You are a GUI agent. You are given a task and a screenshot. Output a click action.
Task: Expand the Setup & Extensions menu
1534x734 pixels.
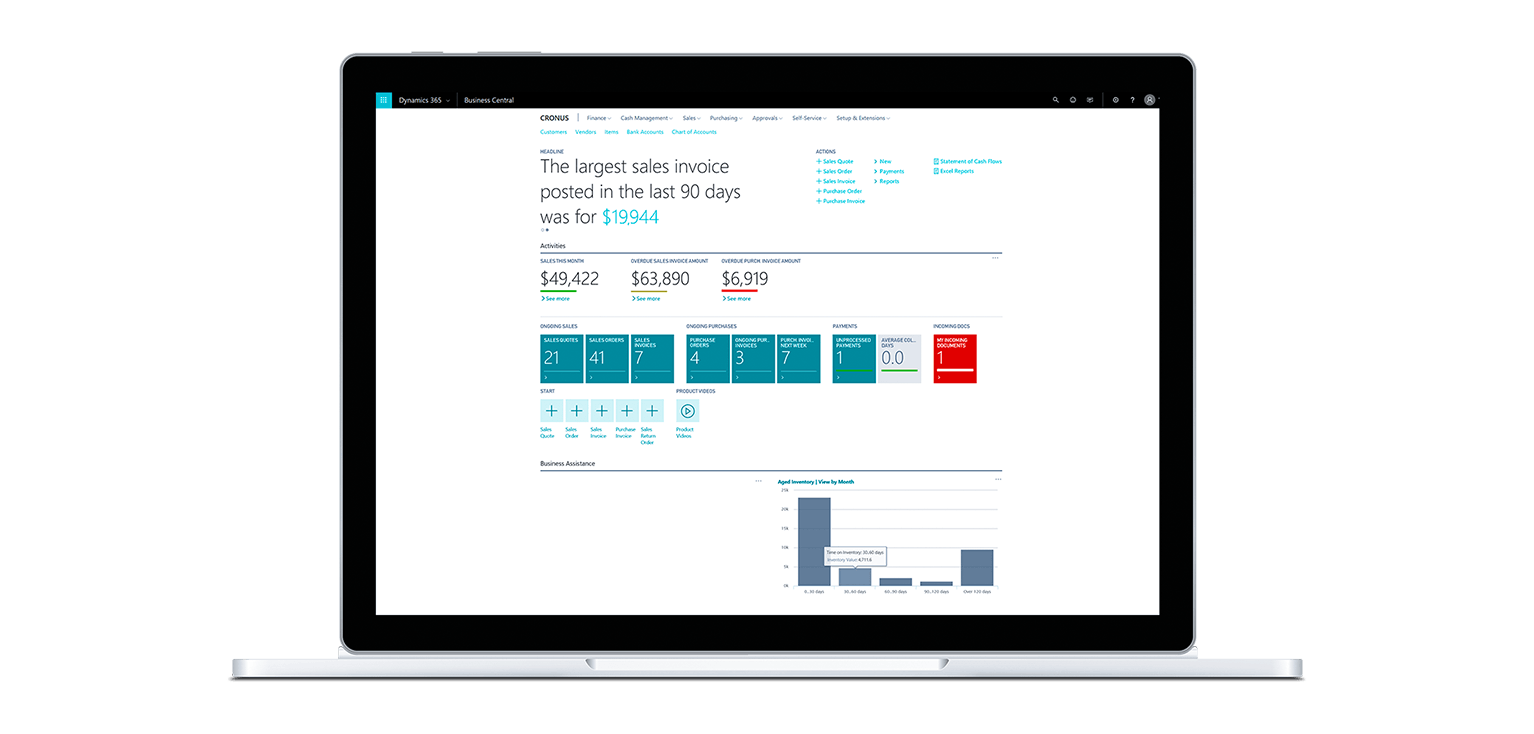[x=863, y=118]
